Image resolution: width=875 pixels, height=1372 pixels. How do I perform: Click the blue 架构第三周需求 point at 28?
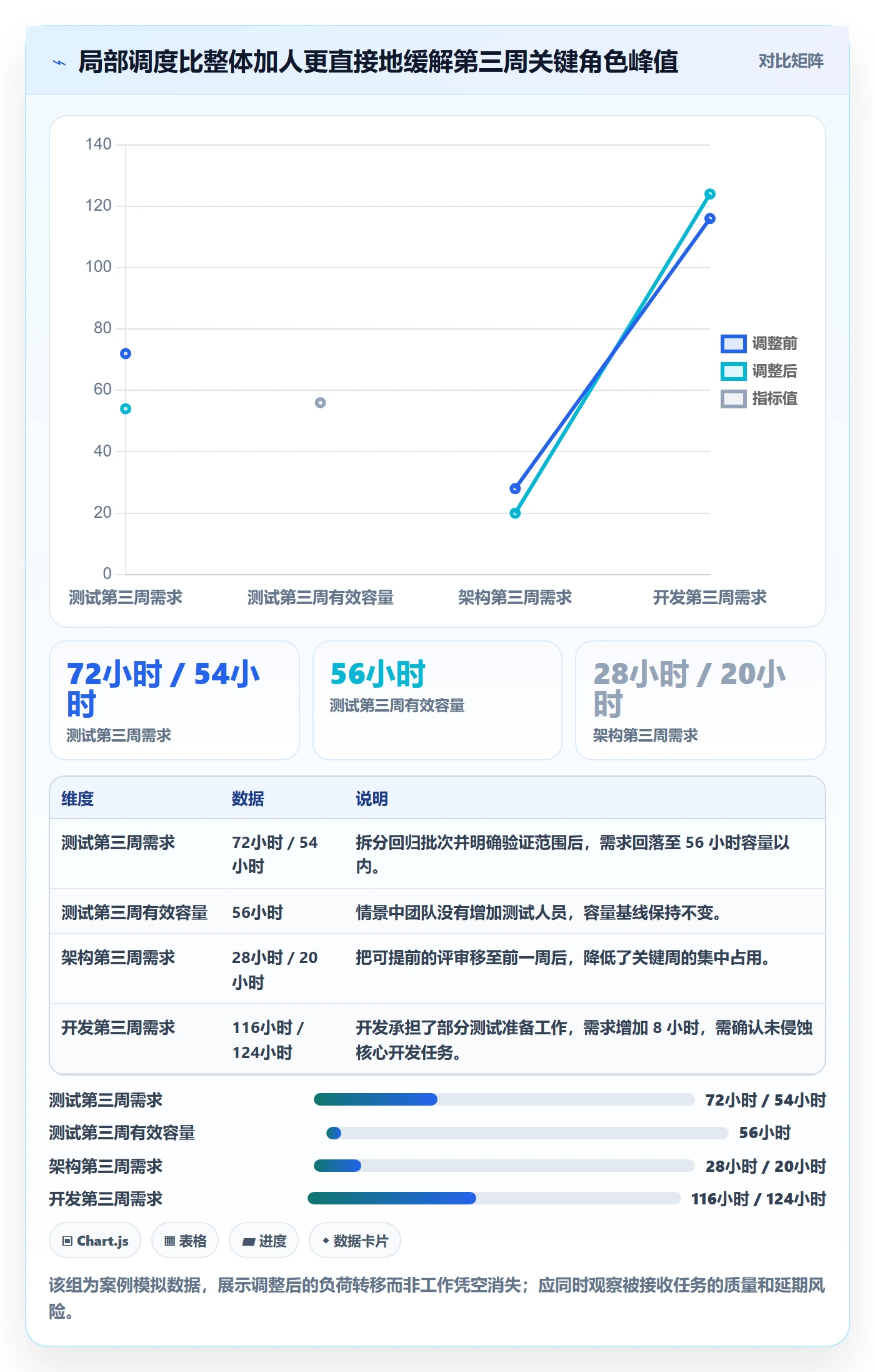coord(515,488)
